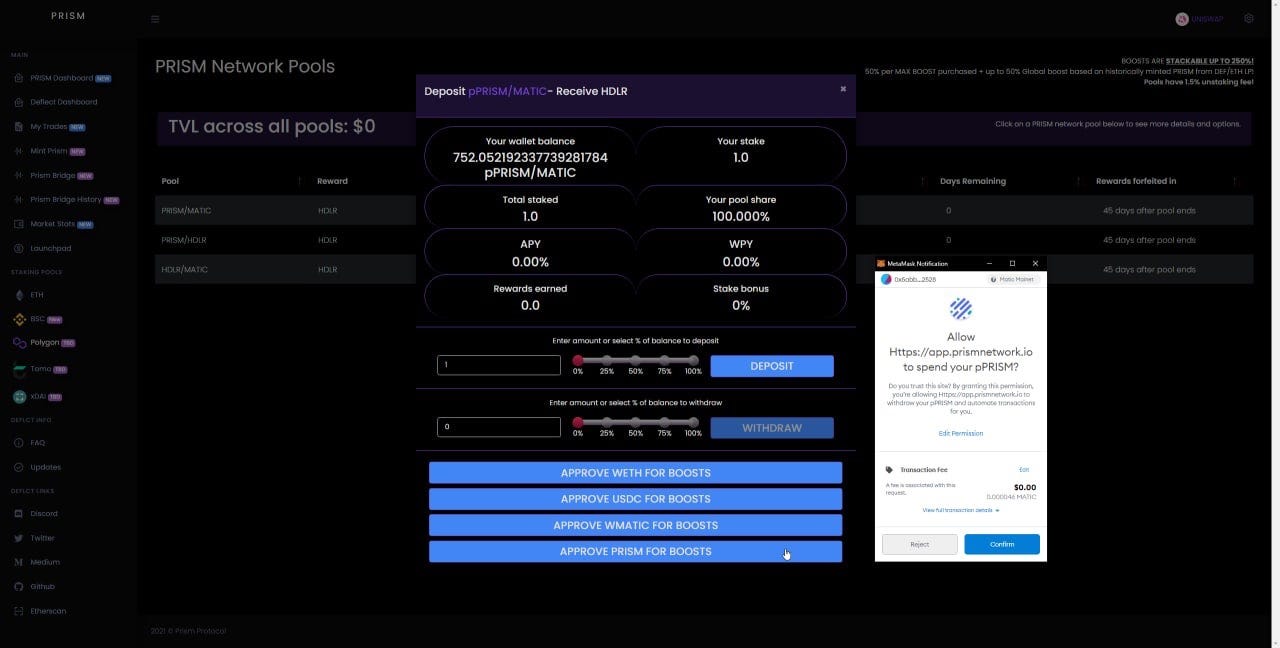This screenshot has height=648, width=1280.
Task: Open the Github link icon
Action: pyautogui.click(x=19, y=586)
